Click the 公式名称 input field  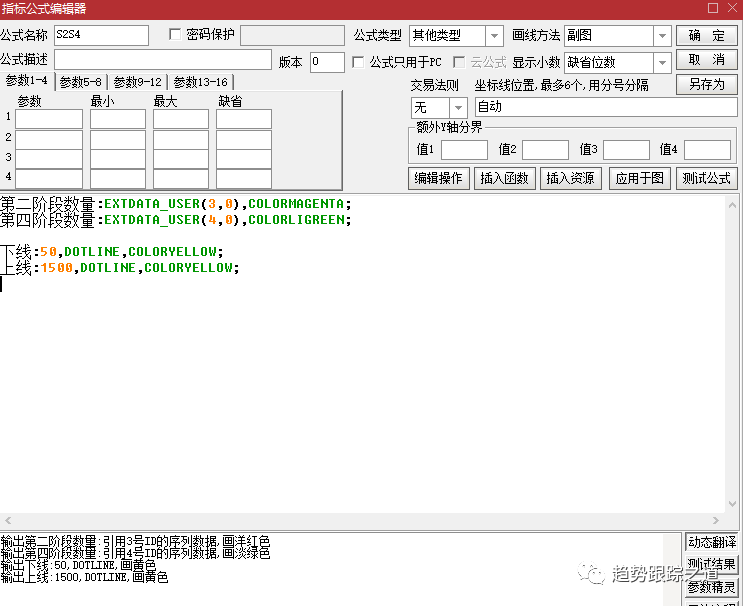(x=101, y=36)
